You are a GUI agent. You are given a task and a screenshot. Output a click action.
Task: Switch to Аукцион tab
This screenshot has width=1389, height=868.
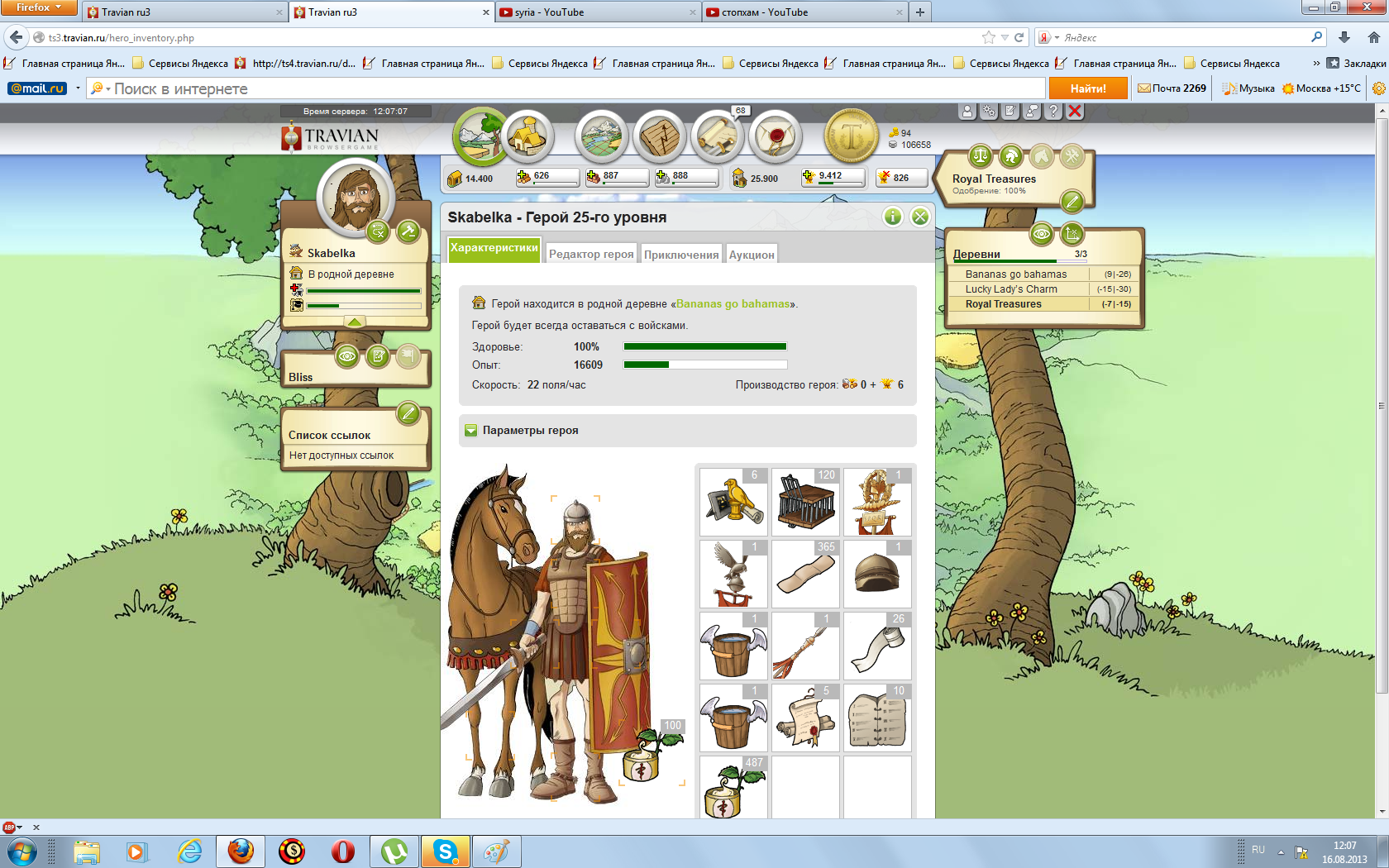pyautogui.click(x=752, y=254)
